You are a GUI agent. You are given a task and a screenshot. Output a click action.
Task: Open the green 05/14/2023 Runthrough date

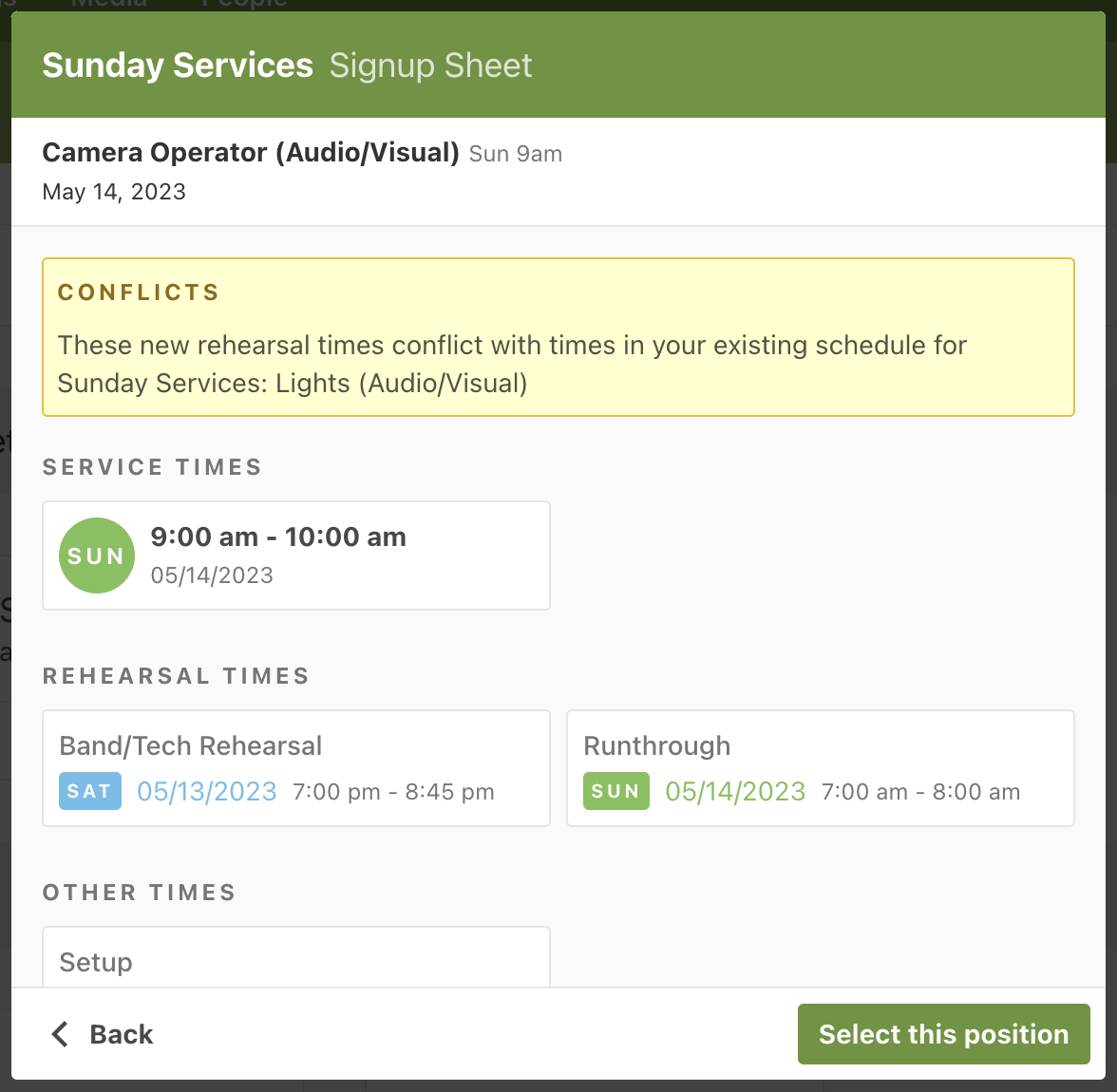coord(735,791)
